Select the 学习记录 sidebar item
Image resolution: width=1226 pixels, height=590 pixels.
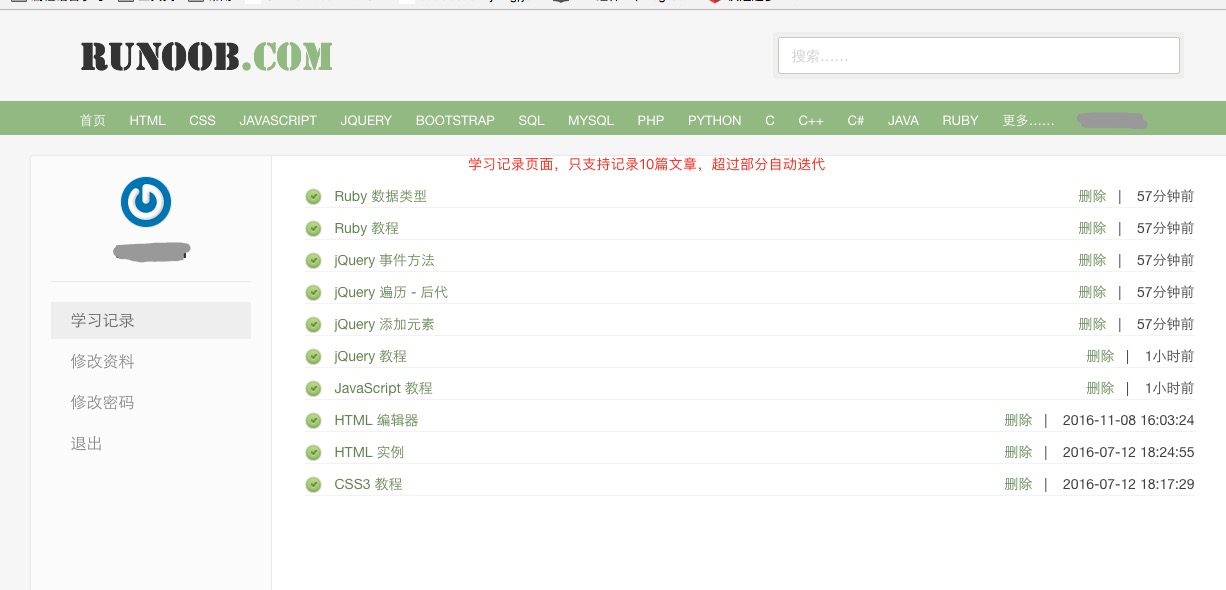[x=102, y=321]
